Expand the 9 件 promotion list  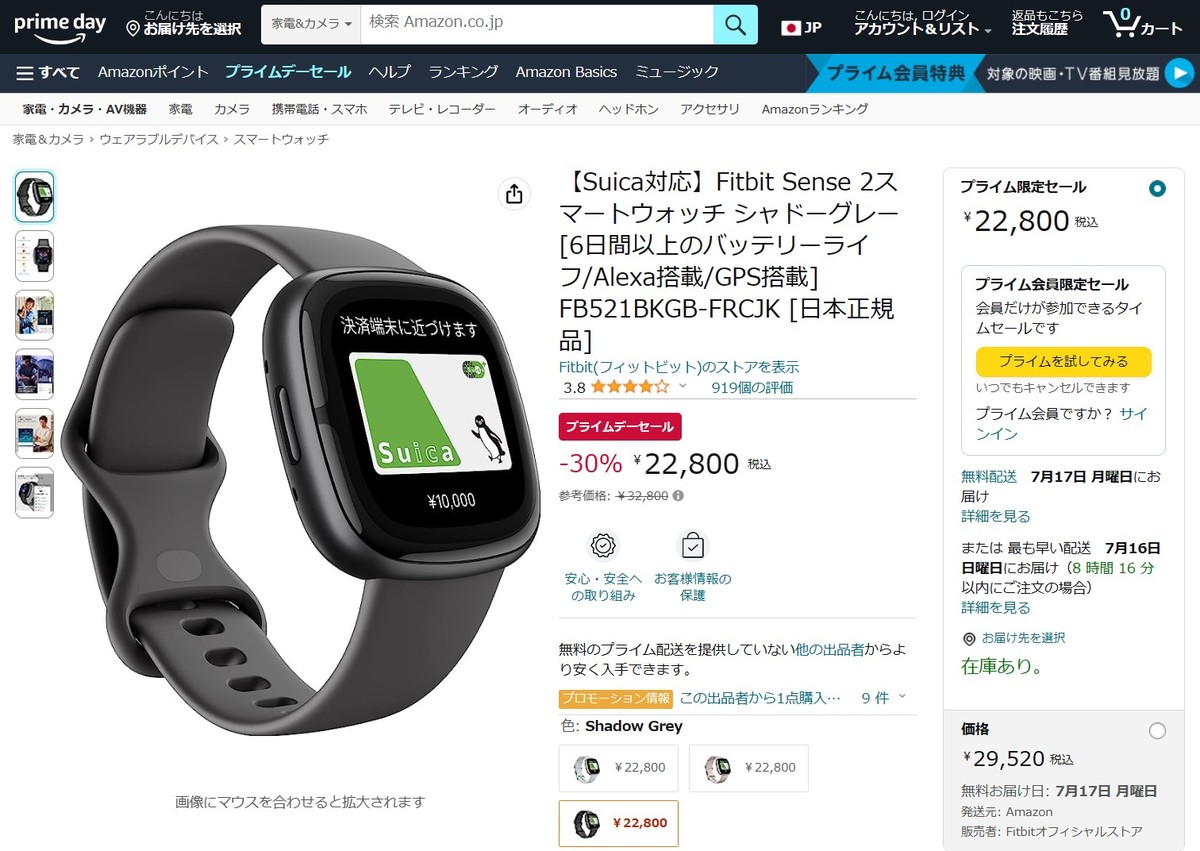click(x=884, y=698)
